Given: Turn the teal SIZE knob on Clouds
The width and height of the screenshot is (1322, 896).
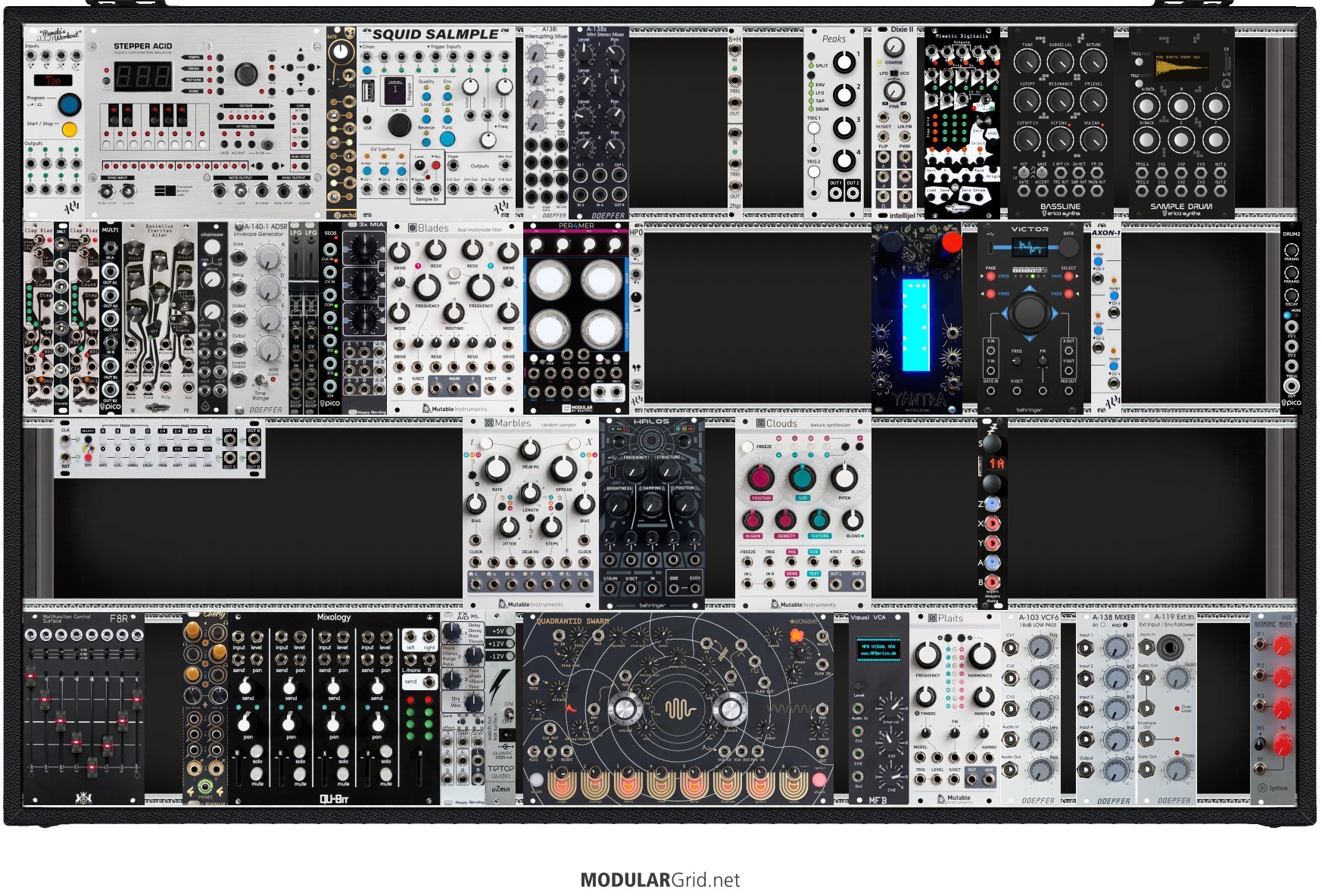Looking at the screenshot, I should [x=803, y=478].
